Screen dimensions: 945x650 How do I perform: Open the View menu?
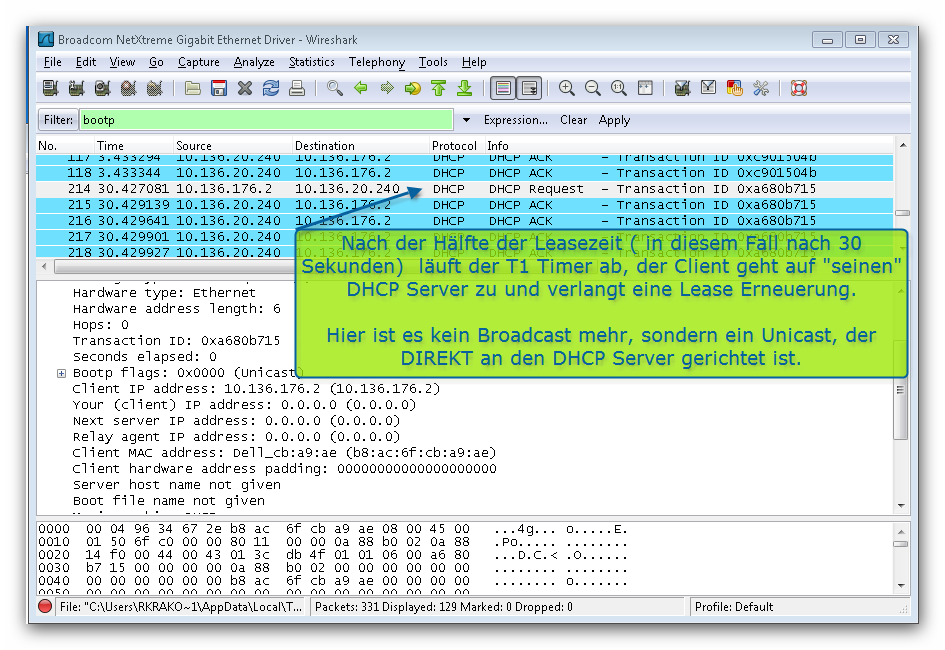[x=122, y=62]
